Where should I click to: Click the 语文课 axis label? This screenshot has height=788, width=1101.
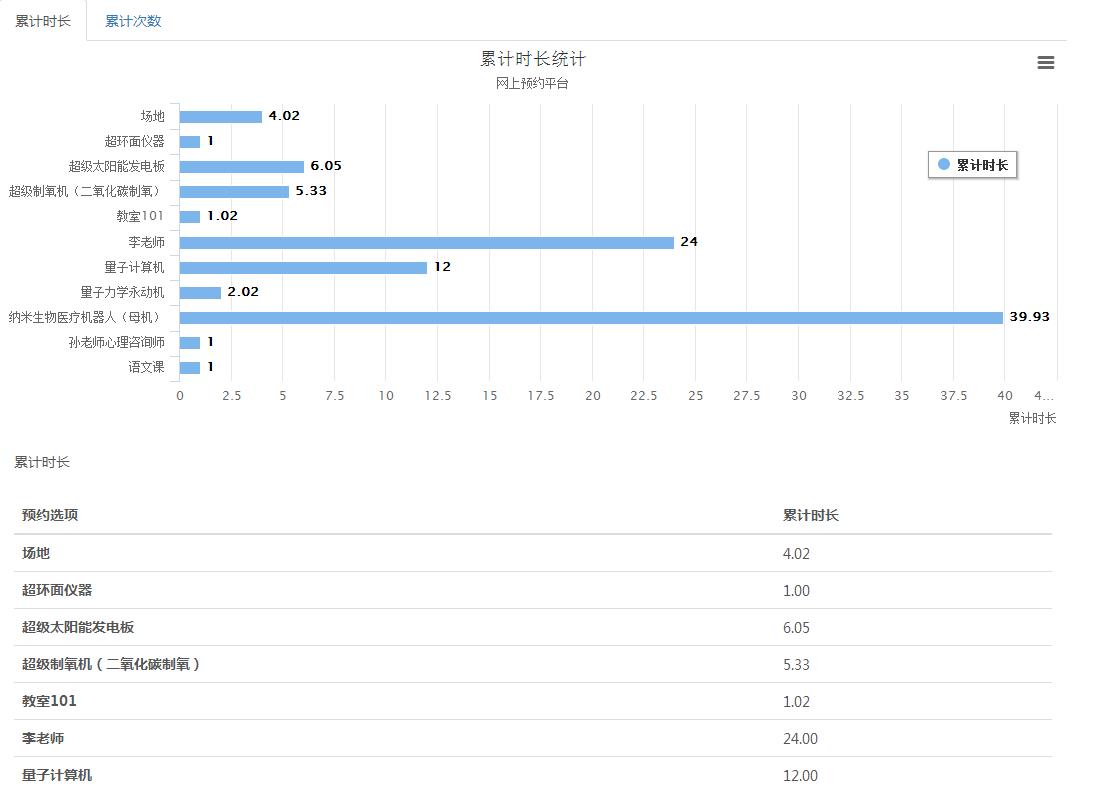coord(146,367)
